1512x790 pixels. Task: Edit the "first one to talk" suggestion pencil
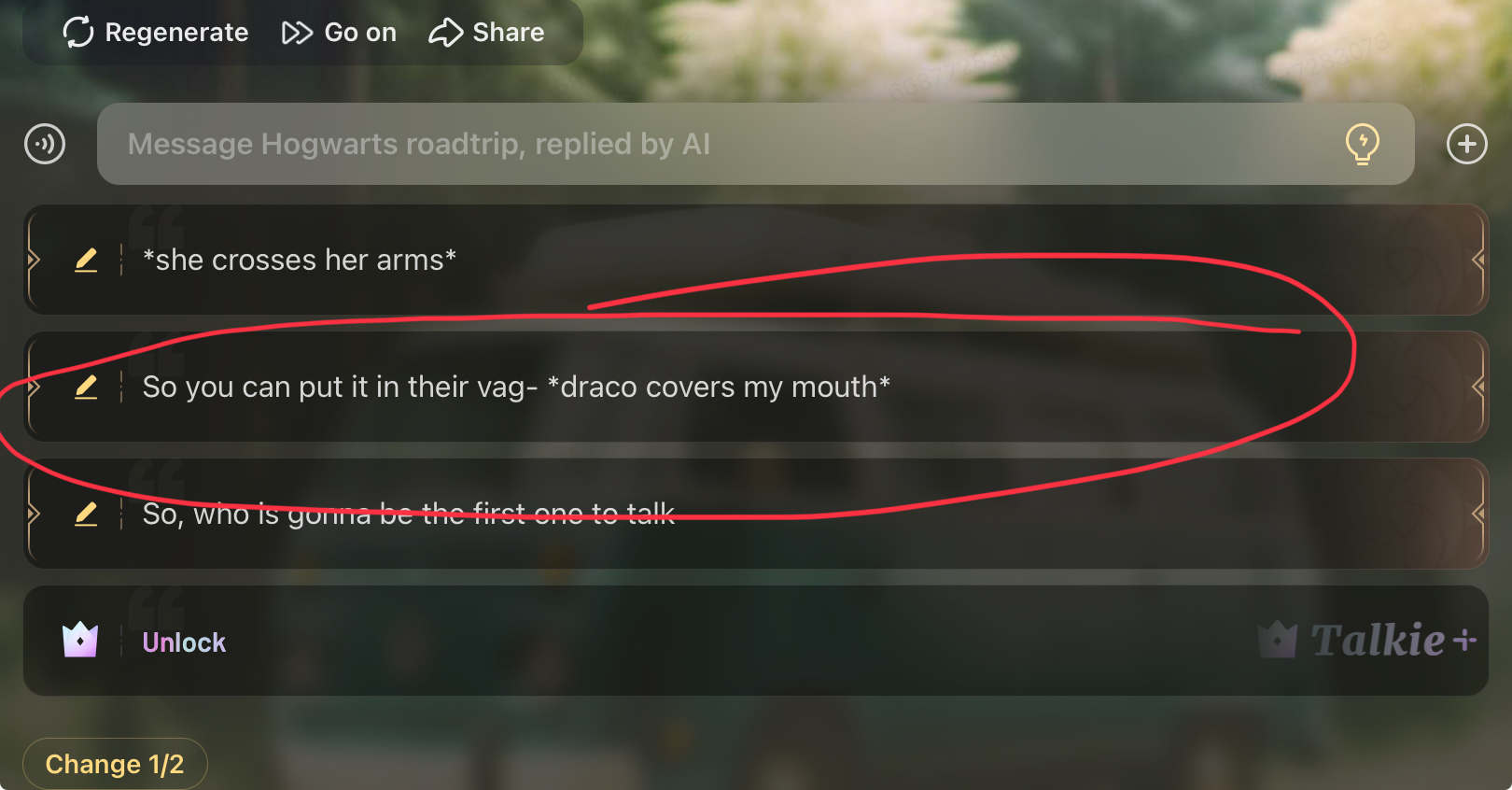tap(86, 514)
